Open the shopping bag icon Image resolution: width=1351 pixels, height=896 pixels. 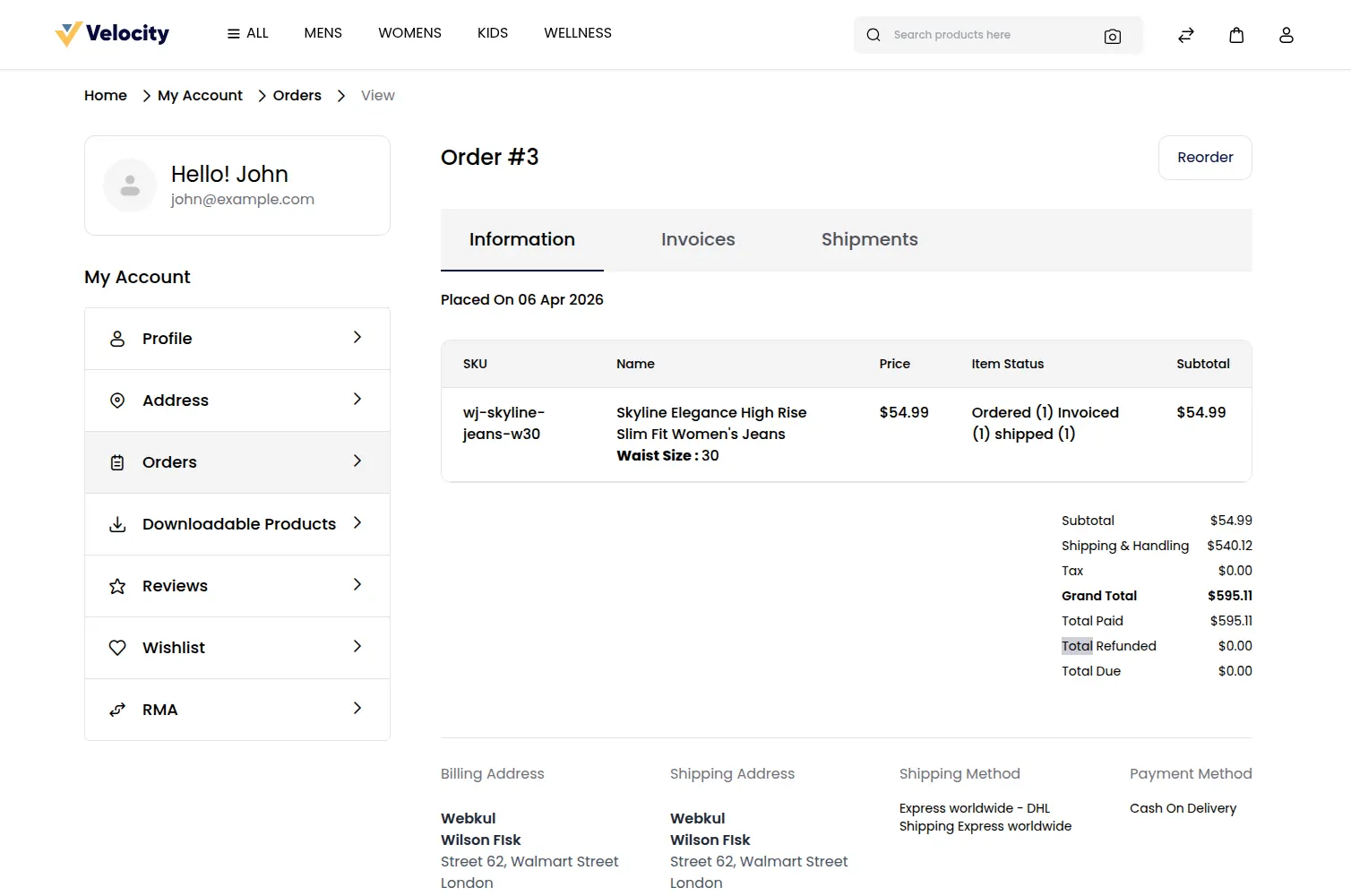coord(1236,35)
